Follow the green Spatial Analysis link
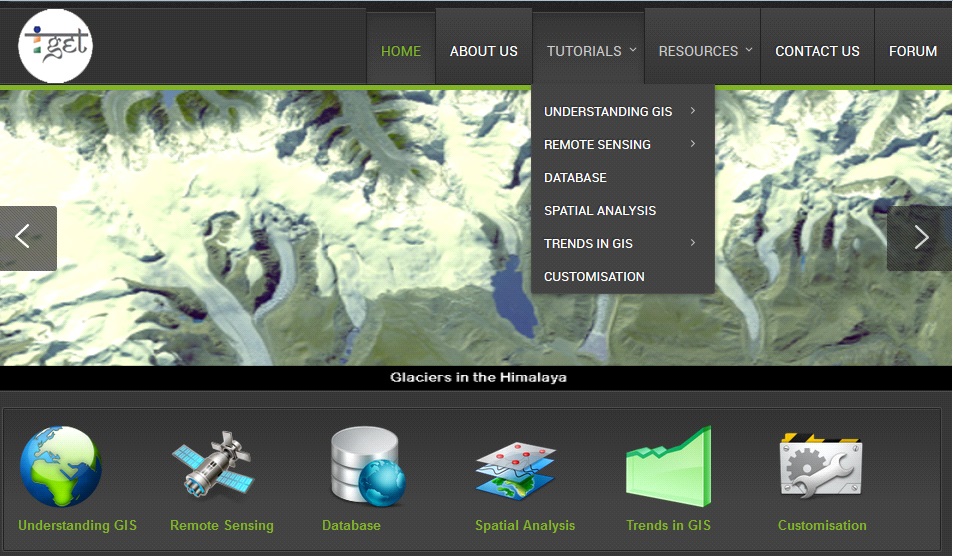Viewport: 953px width, 556px height. 525,526
